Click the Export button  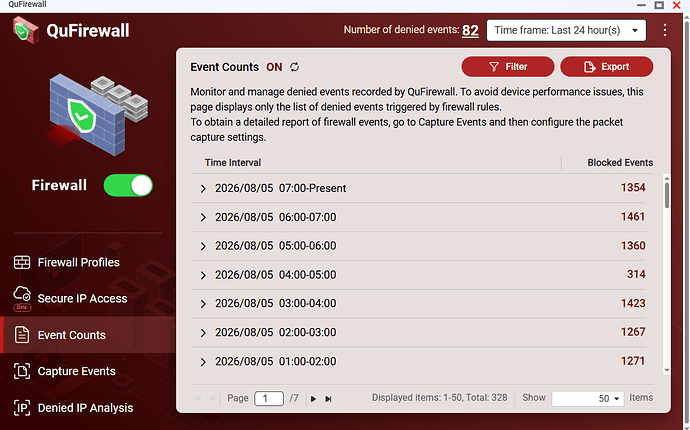pos(607,66)
